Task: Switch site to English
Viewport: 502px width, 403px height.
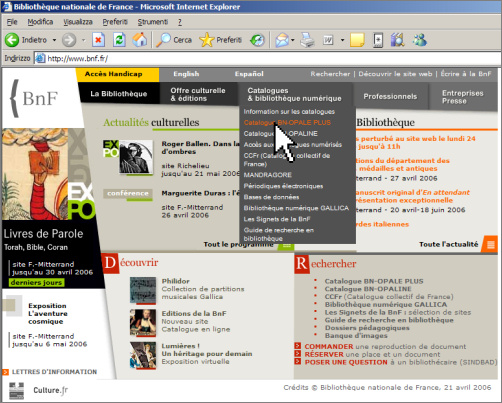Action: click(x=186, y=74)
